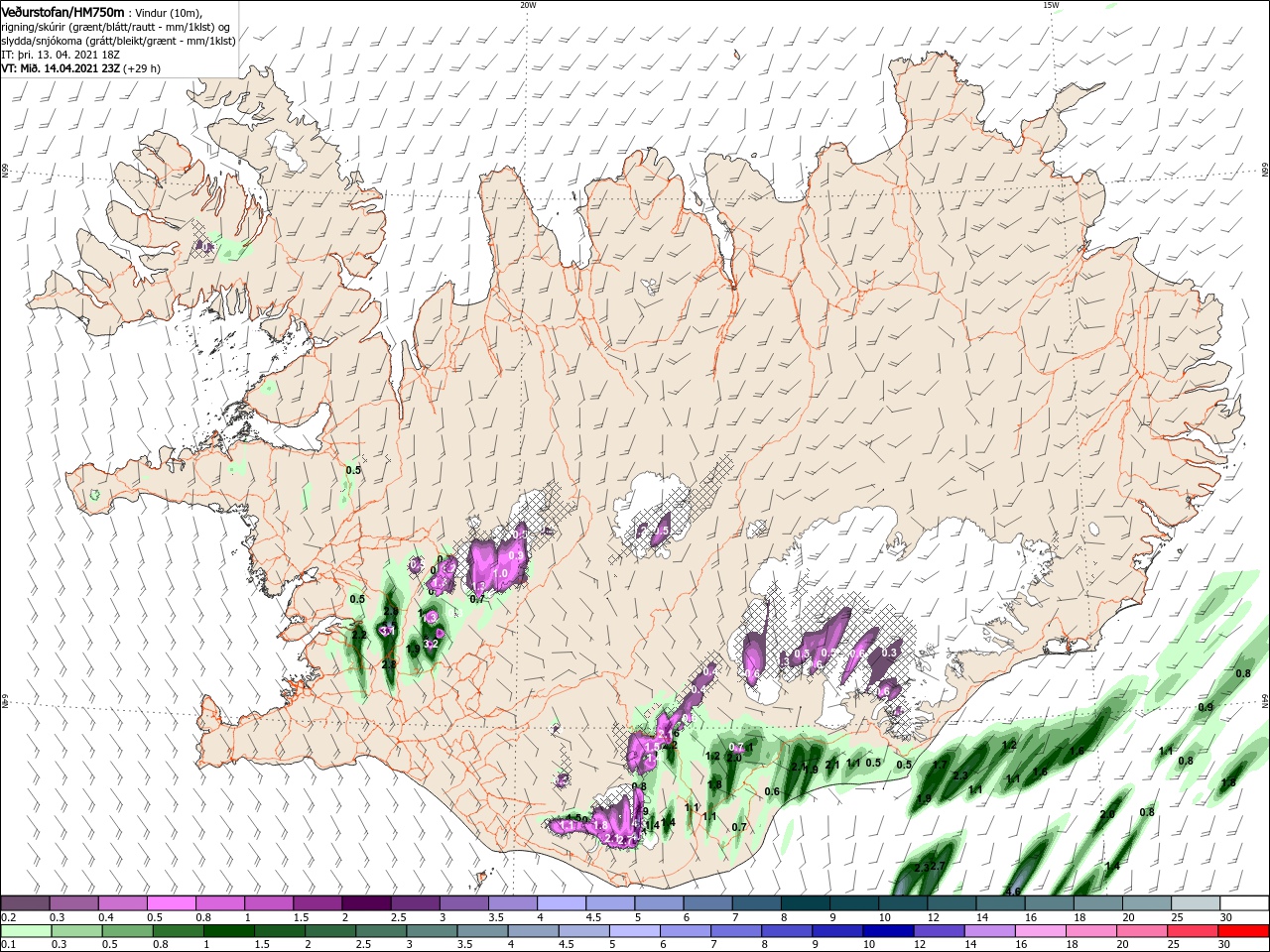
Task: Click the palest green first swatch in rain legend
Action: pos(25,930)
